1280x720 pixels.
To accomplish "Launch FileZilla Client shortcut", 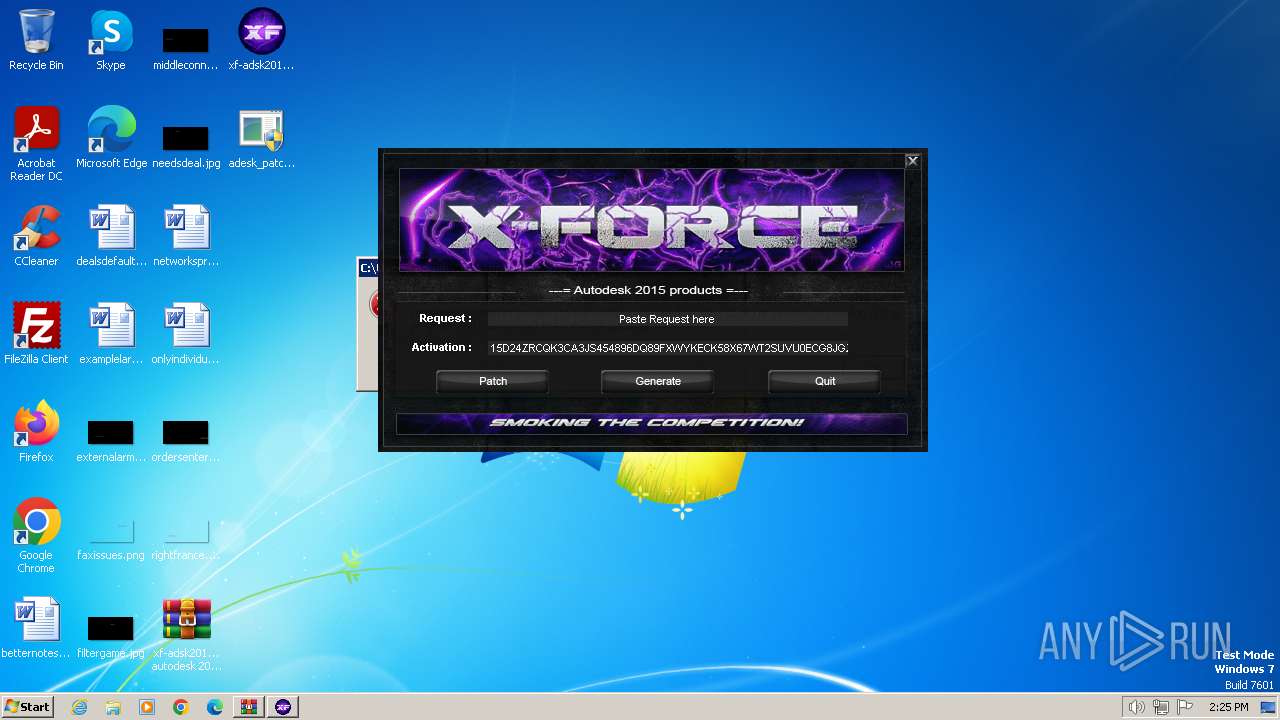I will pyautogui.click(x=36, y=334).
